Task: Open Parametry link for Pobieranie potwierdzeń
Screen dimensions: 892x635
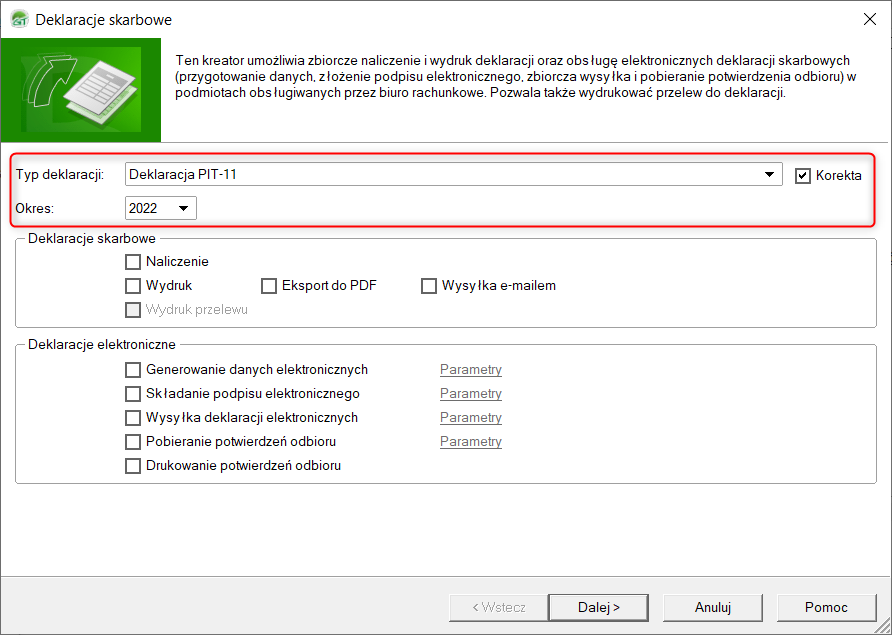Action: (470, 442)
